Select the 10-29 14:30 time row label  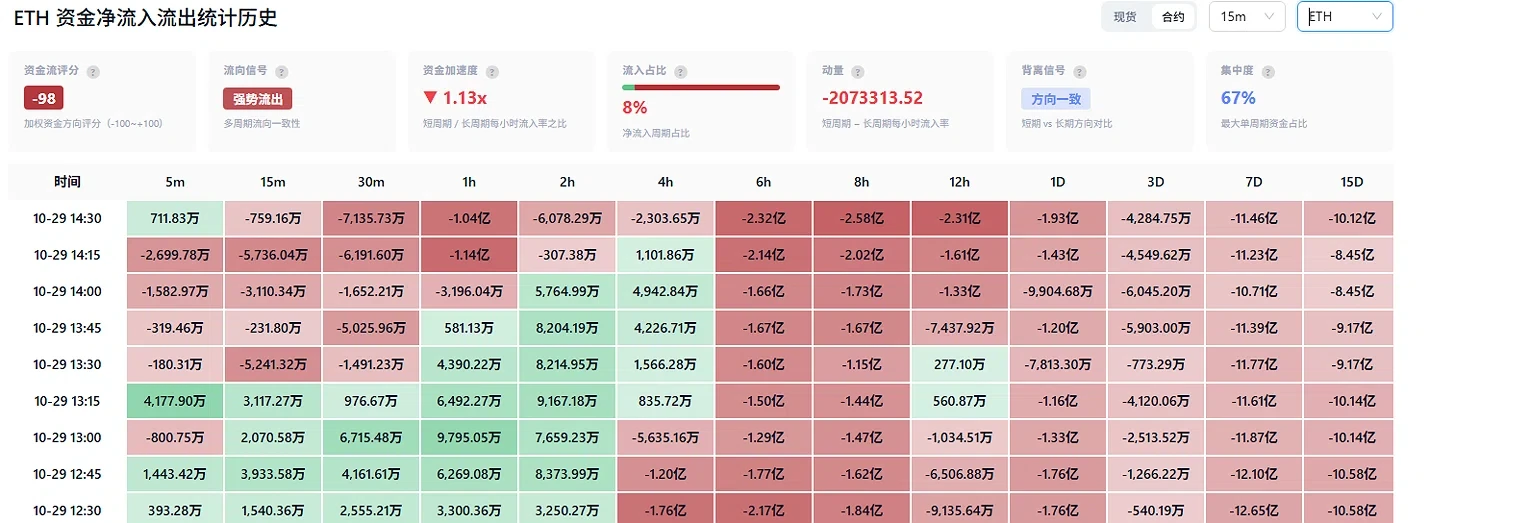67,218
